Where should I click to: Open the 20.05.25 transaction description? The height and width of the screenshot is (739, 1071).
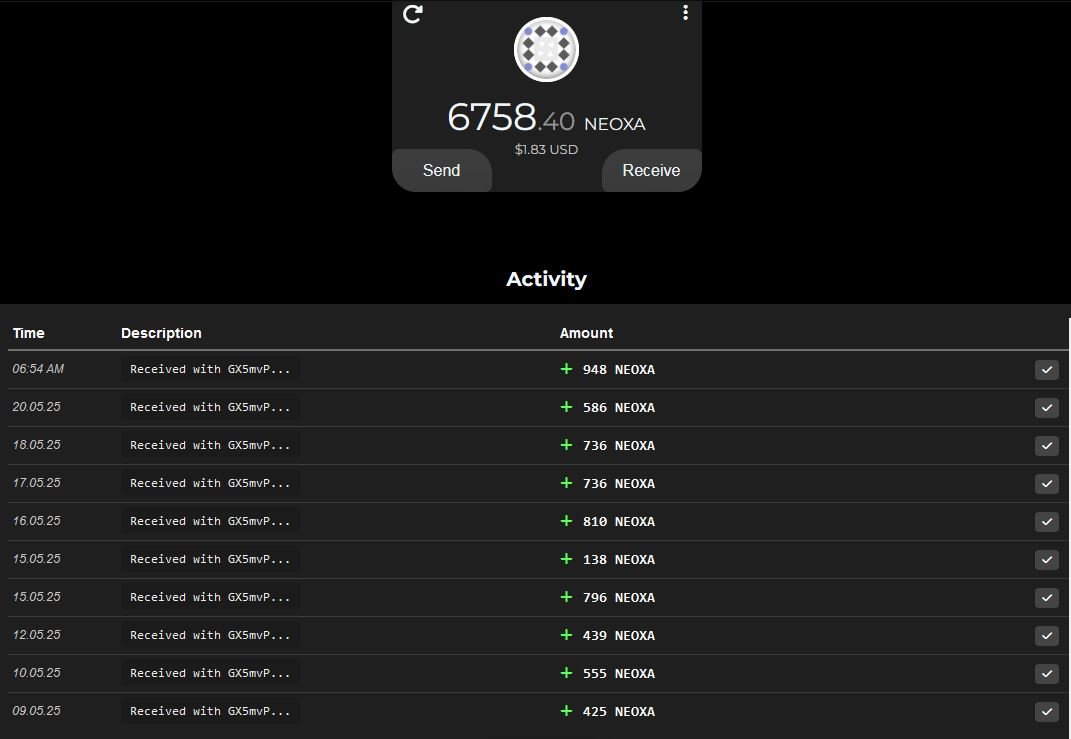tap(210, 408)
